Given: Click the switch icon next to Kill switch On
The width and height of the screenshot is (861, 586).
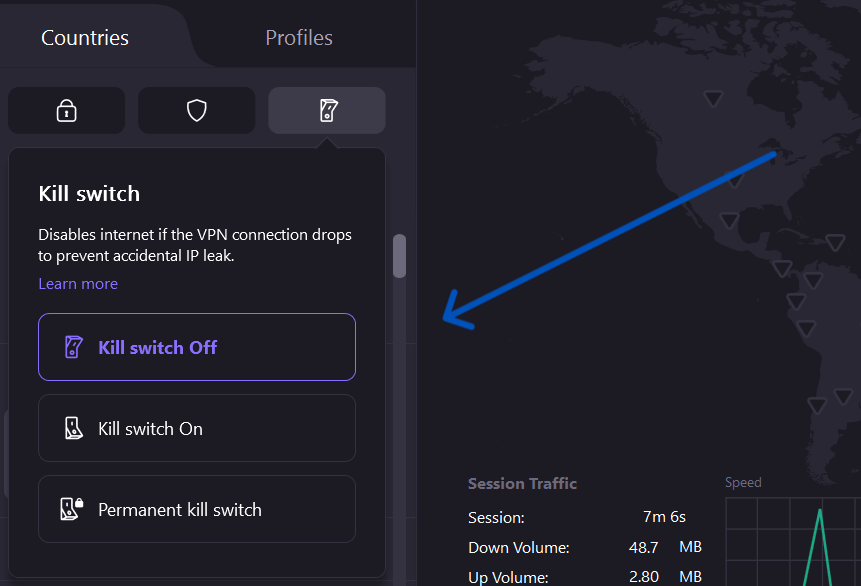Looking at the screenshot, I should click(74, 427).
